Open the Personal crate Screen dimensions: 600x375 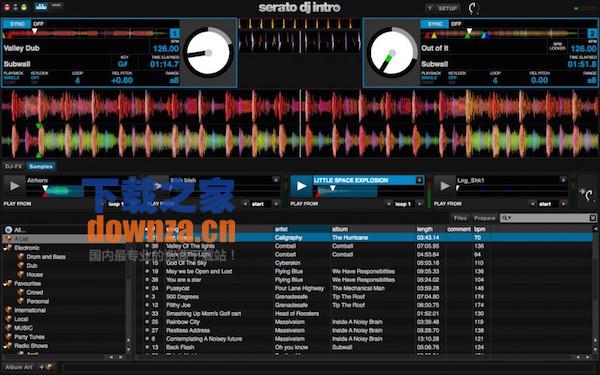(38, 301)
